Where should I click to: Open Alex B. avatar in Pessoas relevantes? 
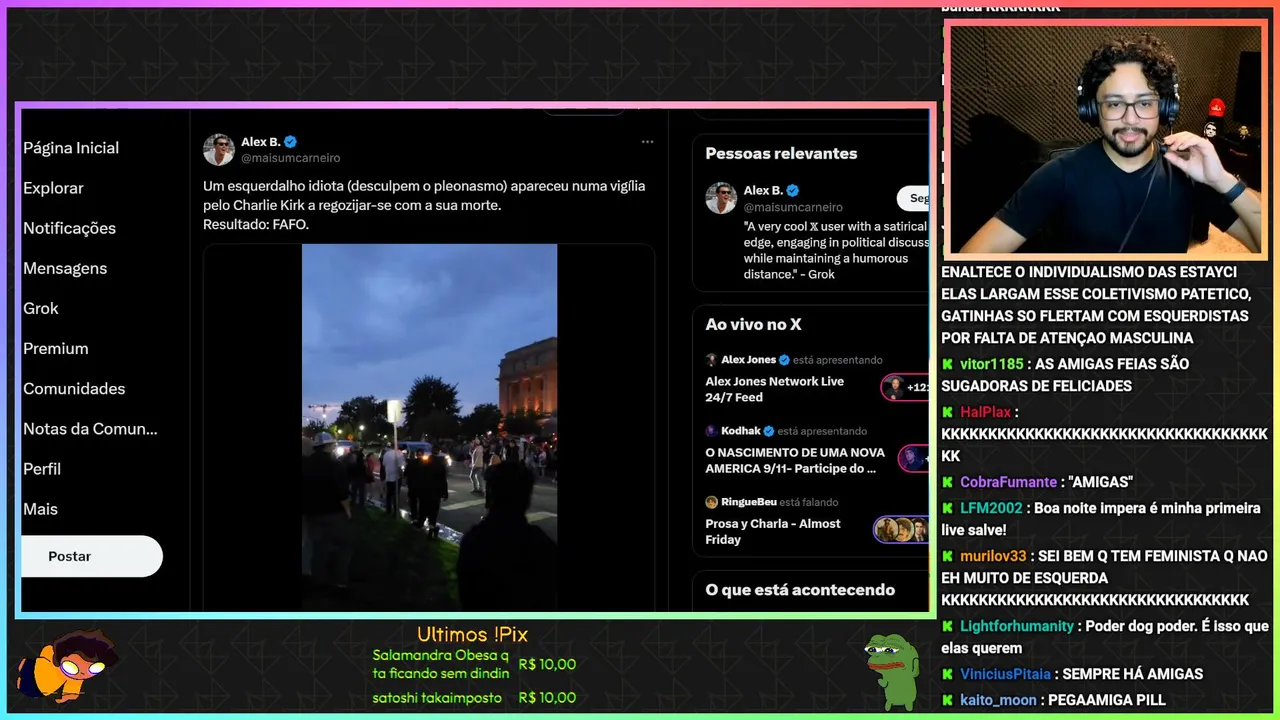[x=721, y=198]
